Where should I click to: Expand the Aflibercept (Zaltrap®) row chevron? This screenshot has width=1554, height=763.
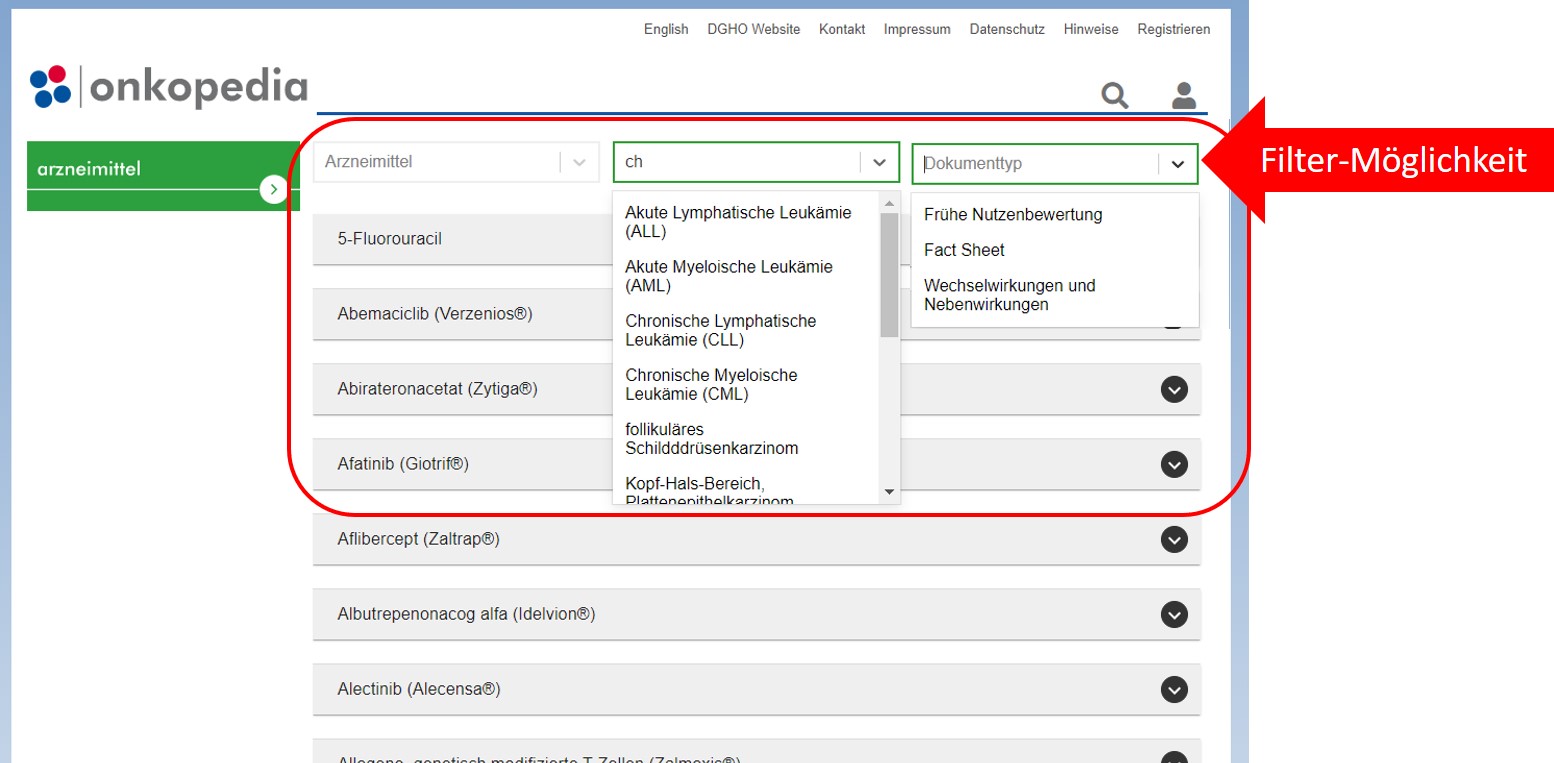pos(1174,539)
